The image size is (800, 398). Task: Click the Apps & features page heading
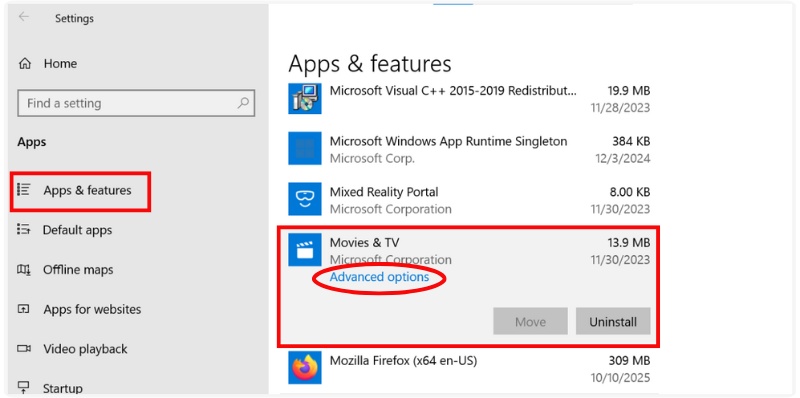pyautogui.click(x=370, y=64)
